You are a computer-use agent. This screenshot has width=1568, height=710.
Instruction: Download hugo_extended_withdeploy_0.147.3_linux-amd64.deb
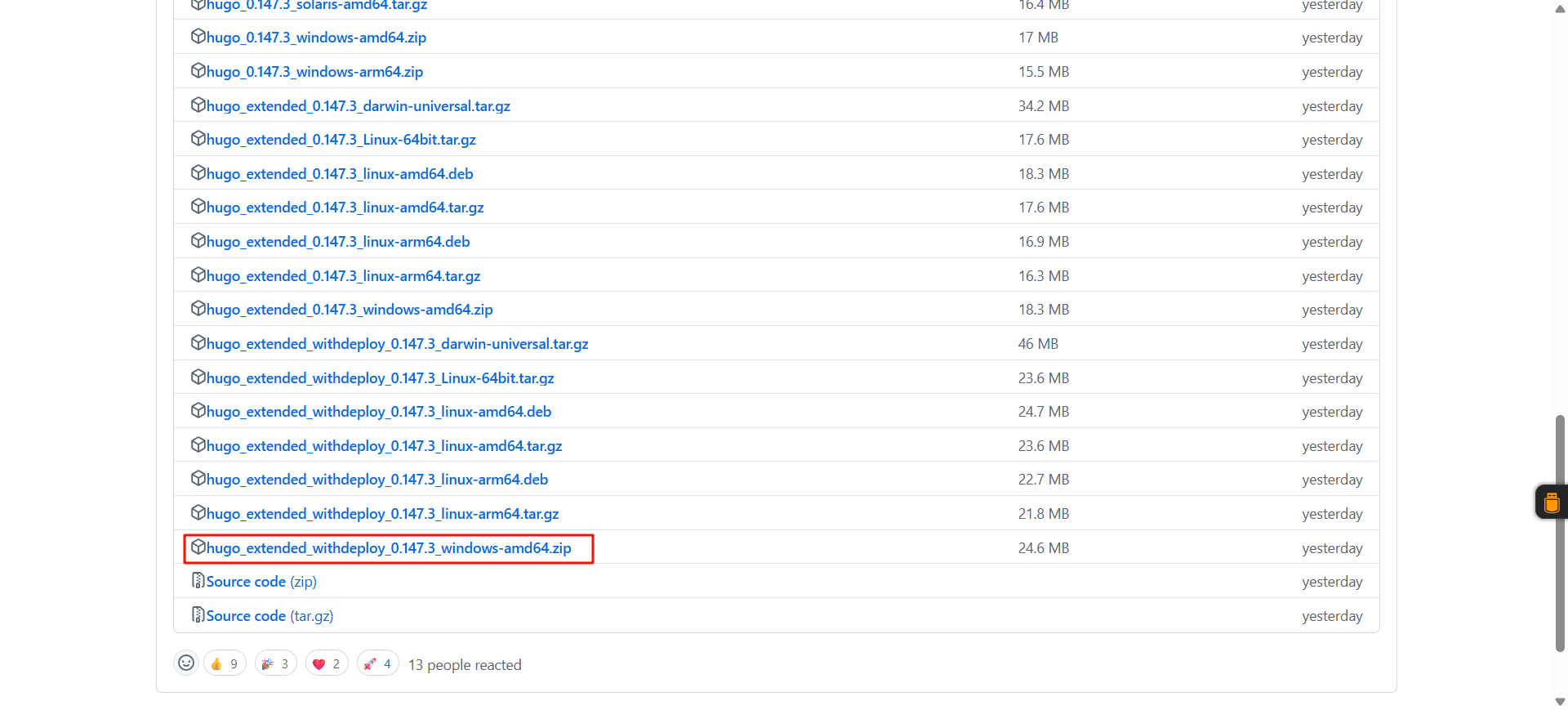click(x=379, y=412)
